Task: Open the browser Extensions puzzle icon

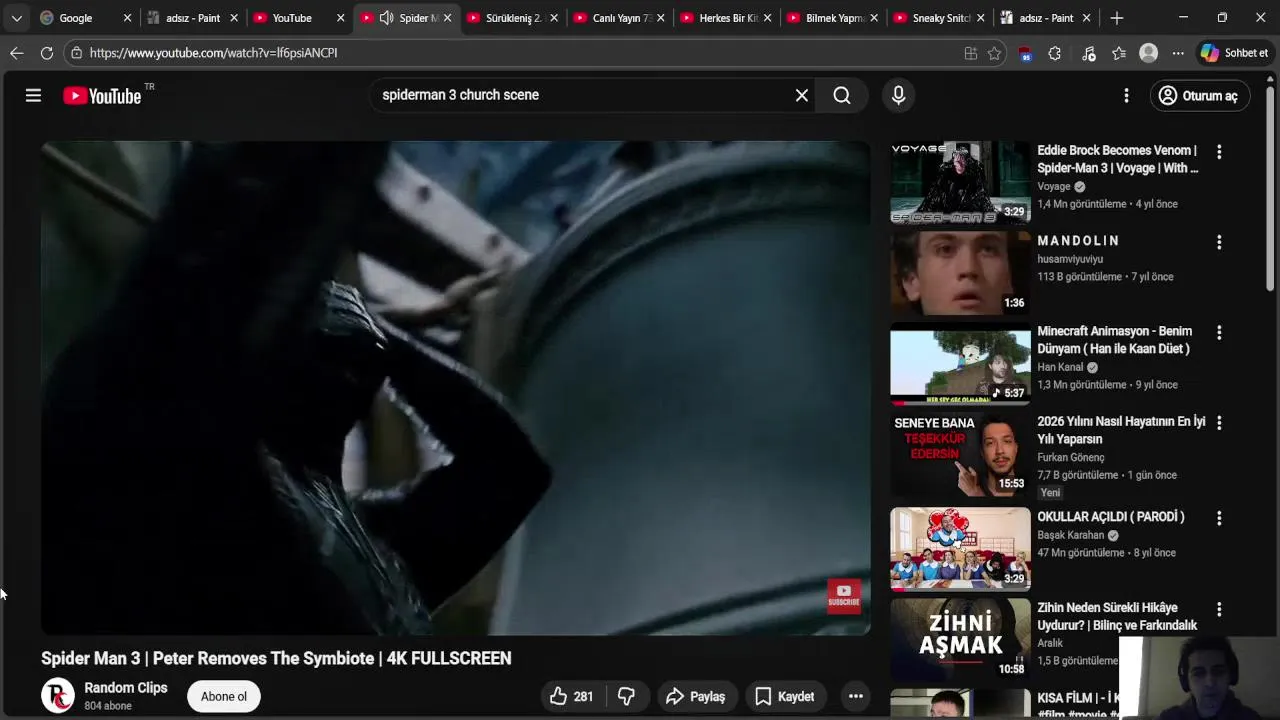Action: point(1054,53)
